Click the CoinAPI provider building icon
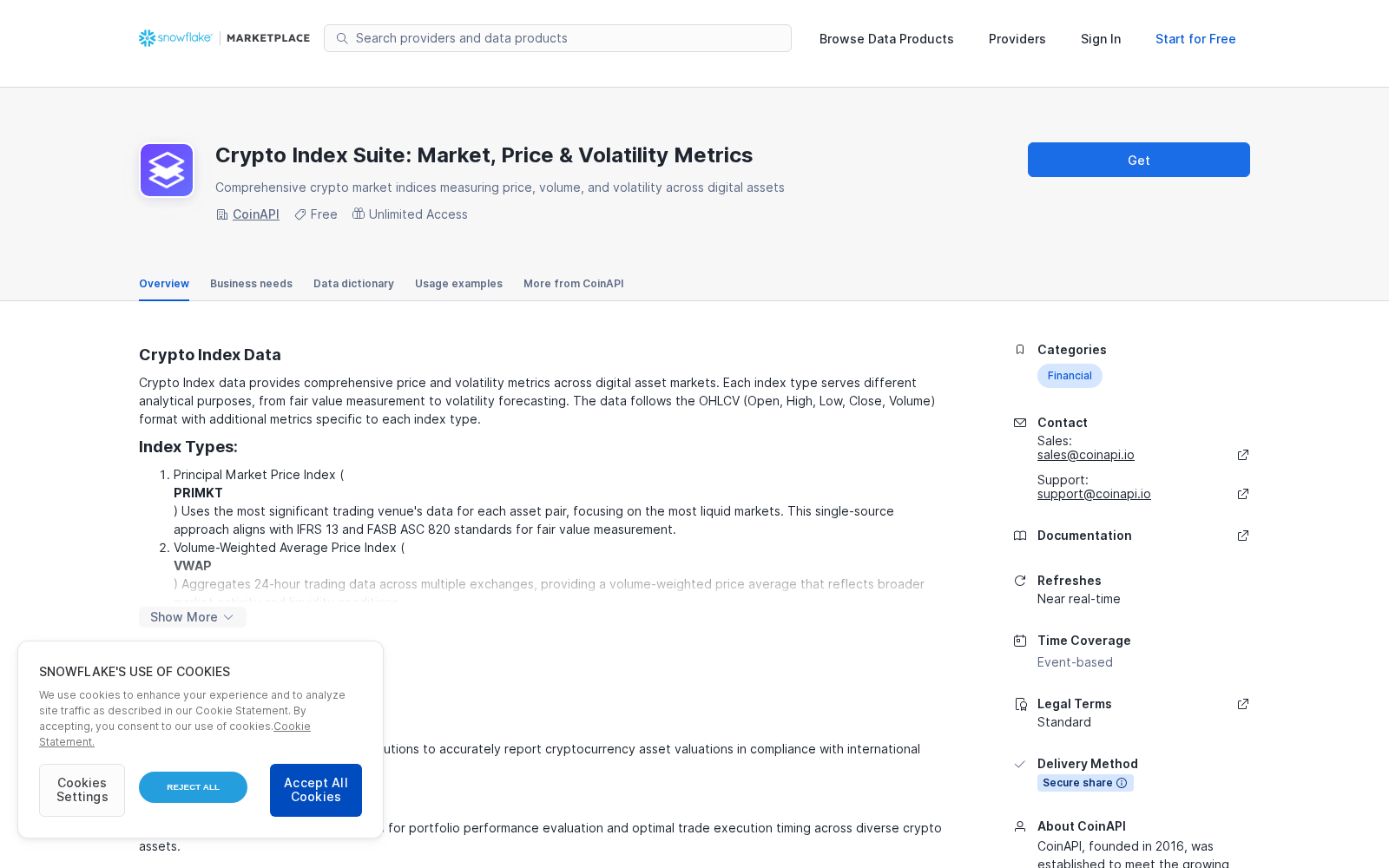This screenshot has height=868, width=1389. click(x=222, y=214)
